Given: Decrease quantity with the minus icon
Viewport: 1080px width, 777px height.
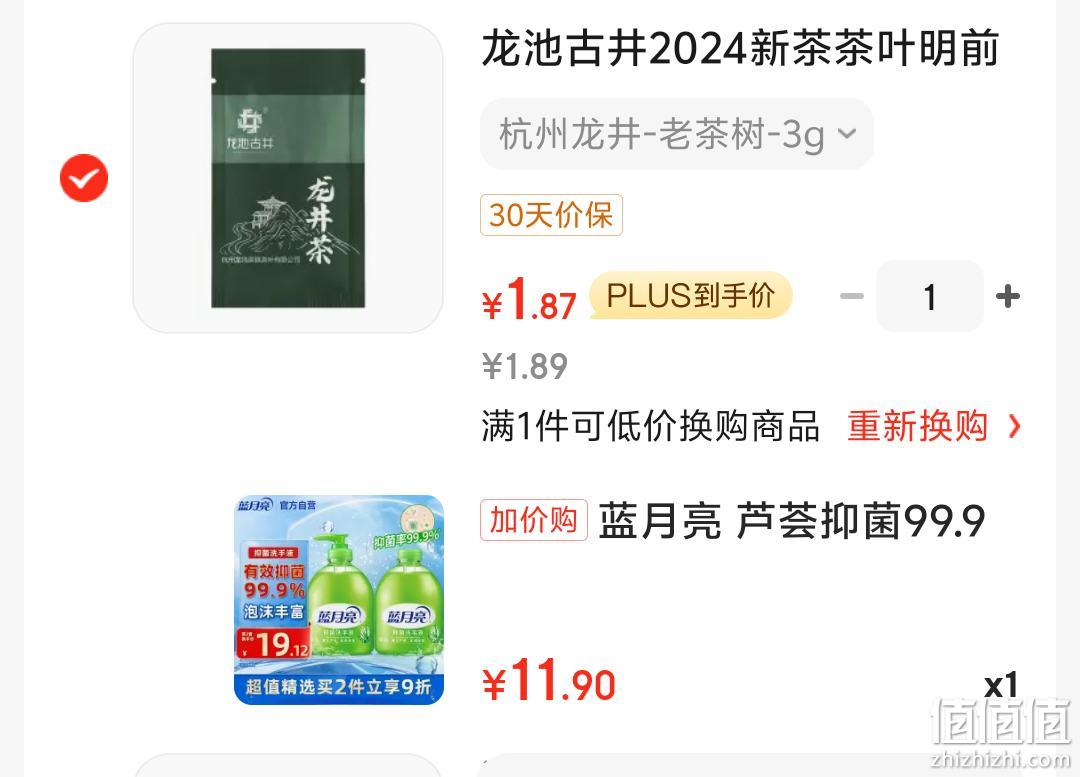Looking at the screenshot, I should (852, 296).
